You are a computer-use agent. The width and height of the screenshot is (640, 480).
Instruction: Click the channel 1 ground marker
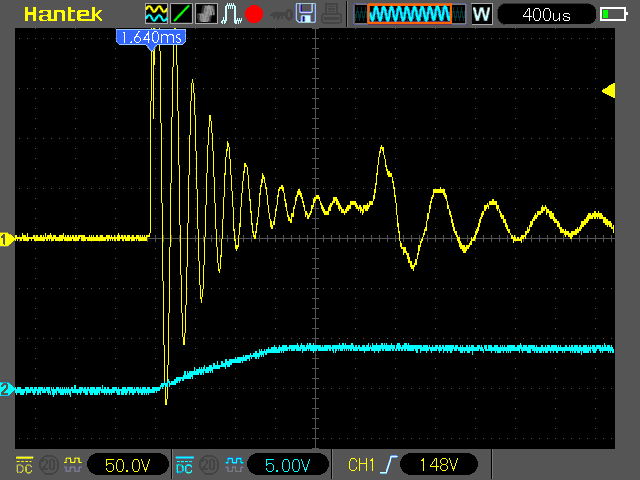[7, 239]
